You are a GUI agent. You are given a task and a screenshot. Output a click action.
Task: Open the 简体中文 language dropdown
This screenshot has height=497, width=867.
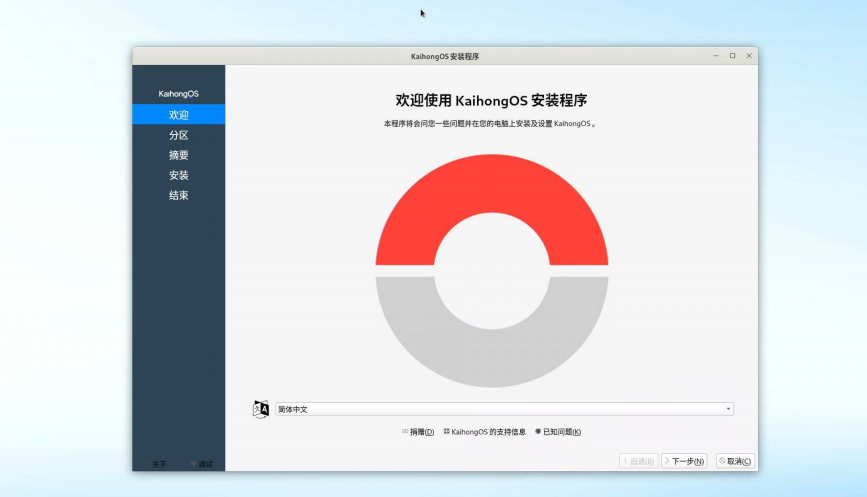point(504,409)
